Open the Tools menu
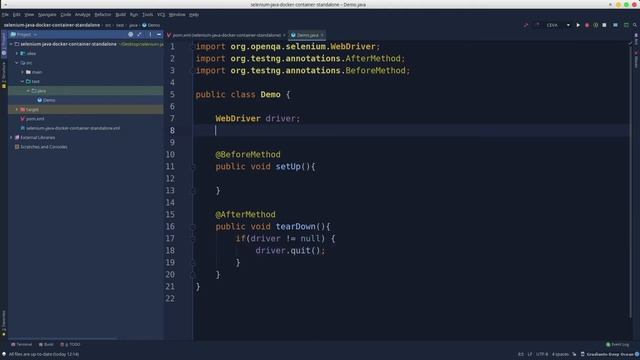 click(x=147, y=15)
